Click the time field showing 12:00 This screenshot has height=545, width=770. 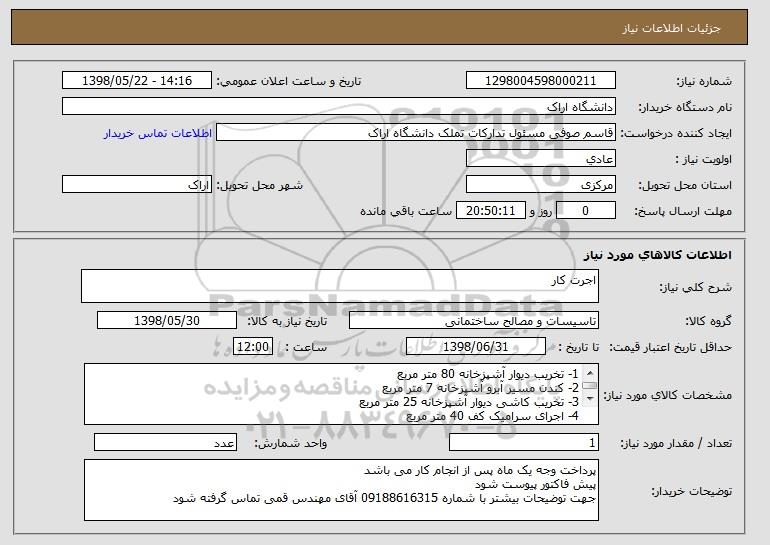coord(253,347)
